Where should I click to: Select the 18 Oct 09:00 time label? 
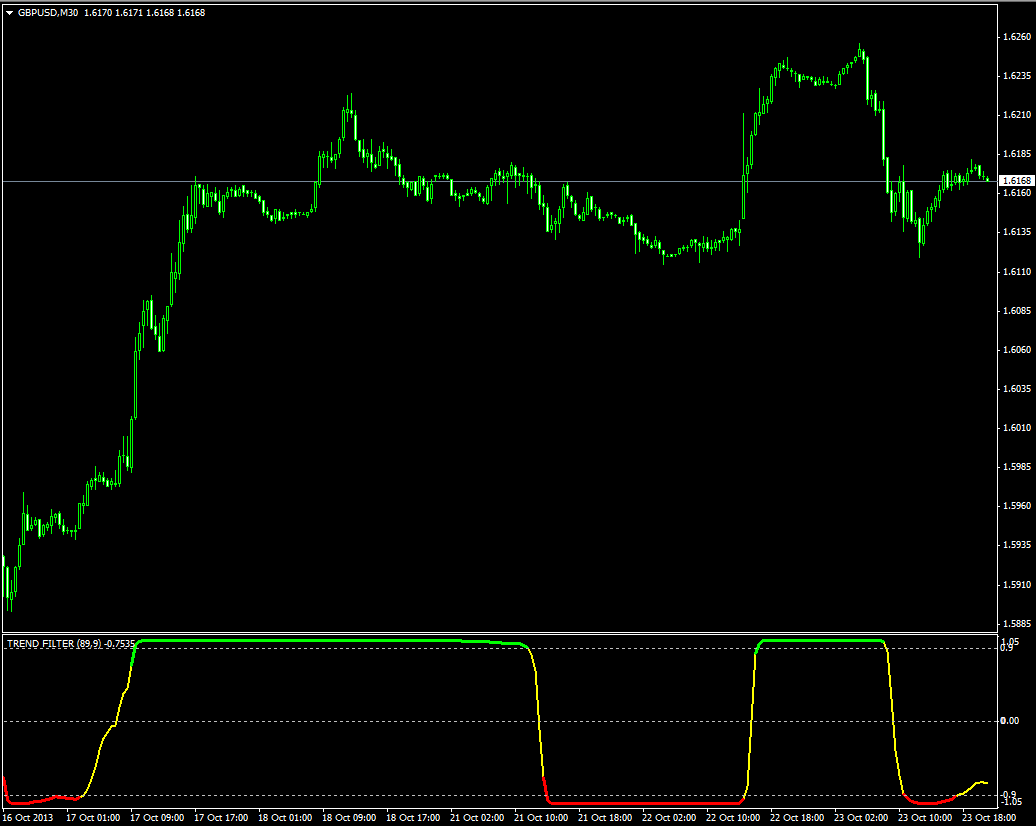pyautogui.click(x=350, y=817)
